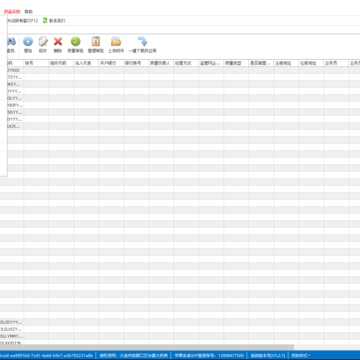This screenshot has width=360, height=360.
Task: Click the 开户银行 column header
Action: (x=111, y=63)
